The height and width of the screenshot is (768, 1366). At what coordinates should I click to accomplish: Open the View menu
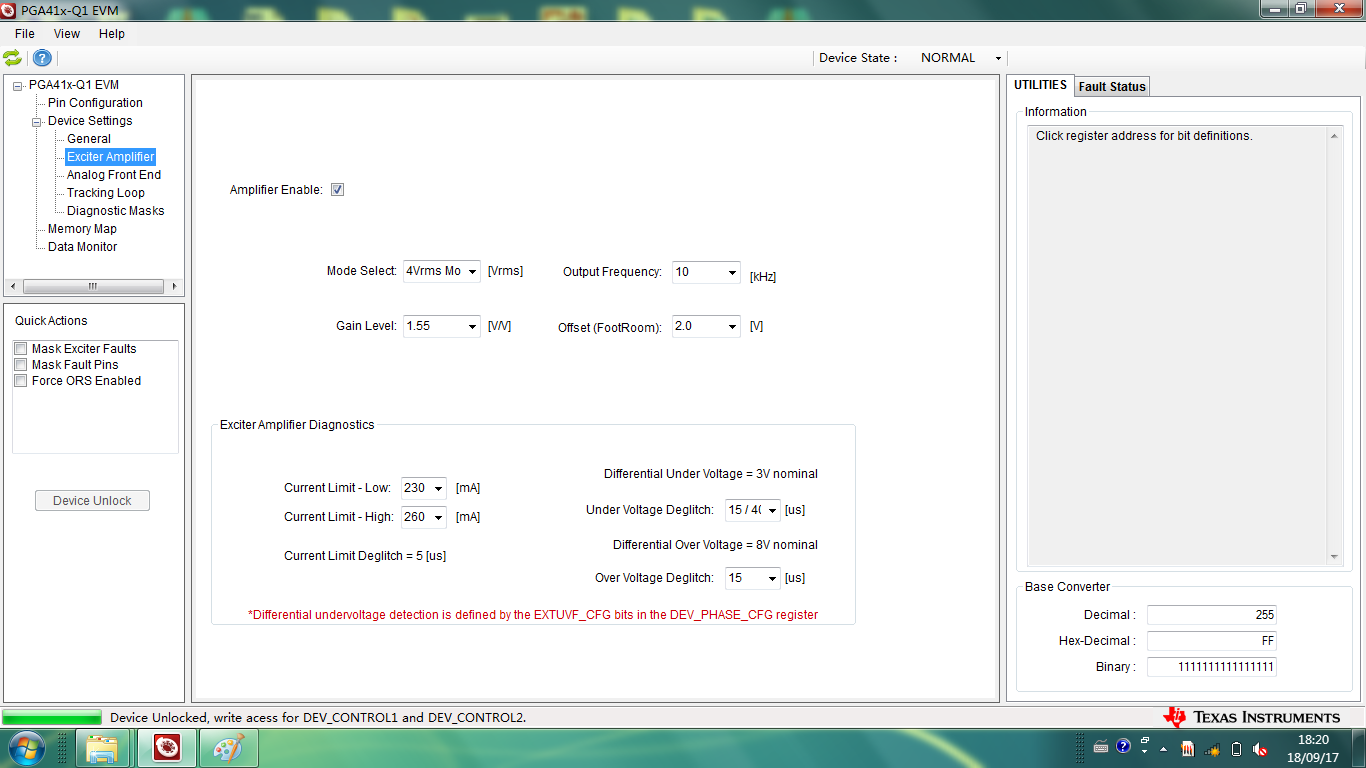click(67, 34)
